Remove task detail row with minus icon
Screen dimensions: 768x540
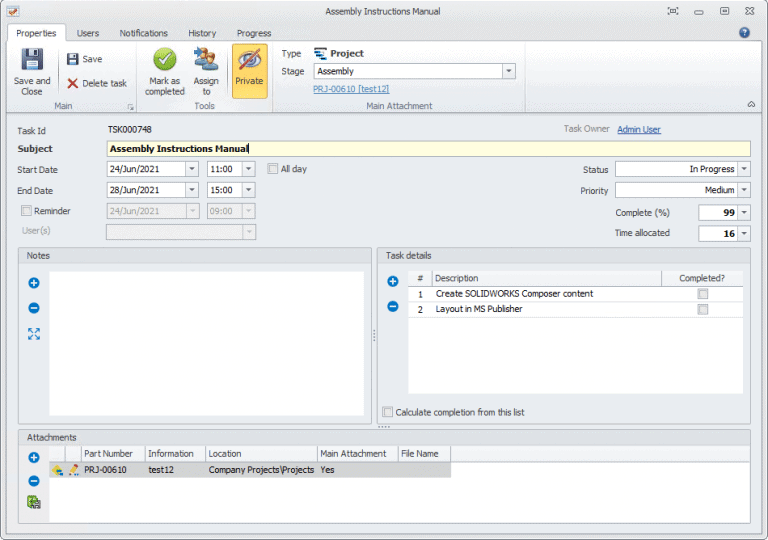click(x=393, y=306)
